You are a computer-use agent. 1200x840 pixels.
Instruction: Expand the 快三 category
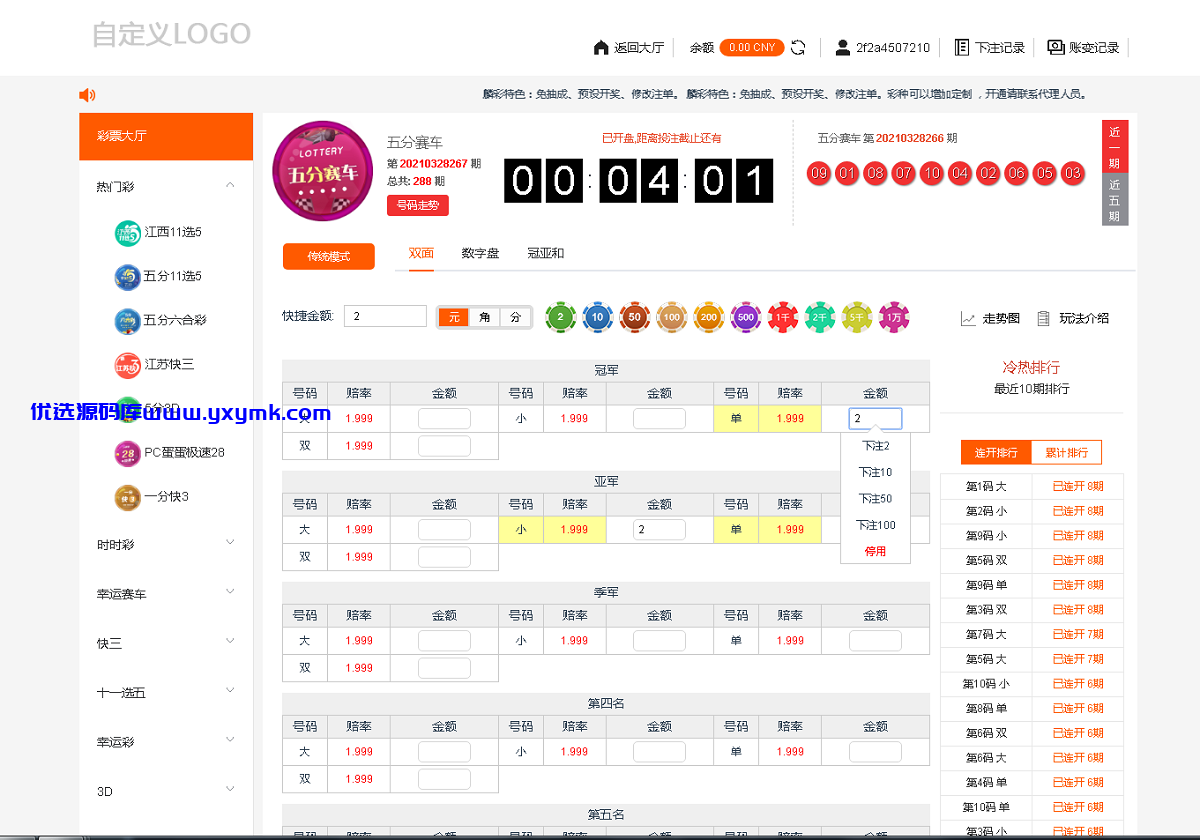tap(231, 642)
